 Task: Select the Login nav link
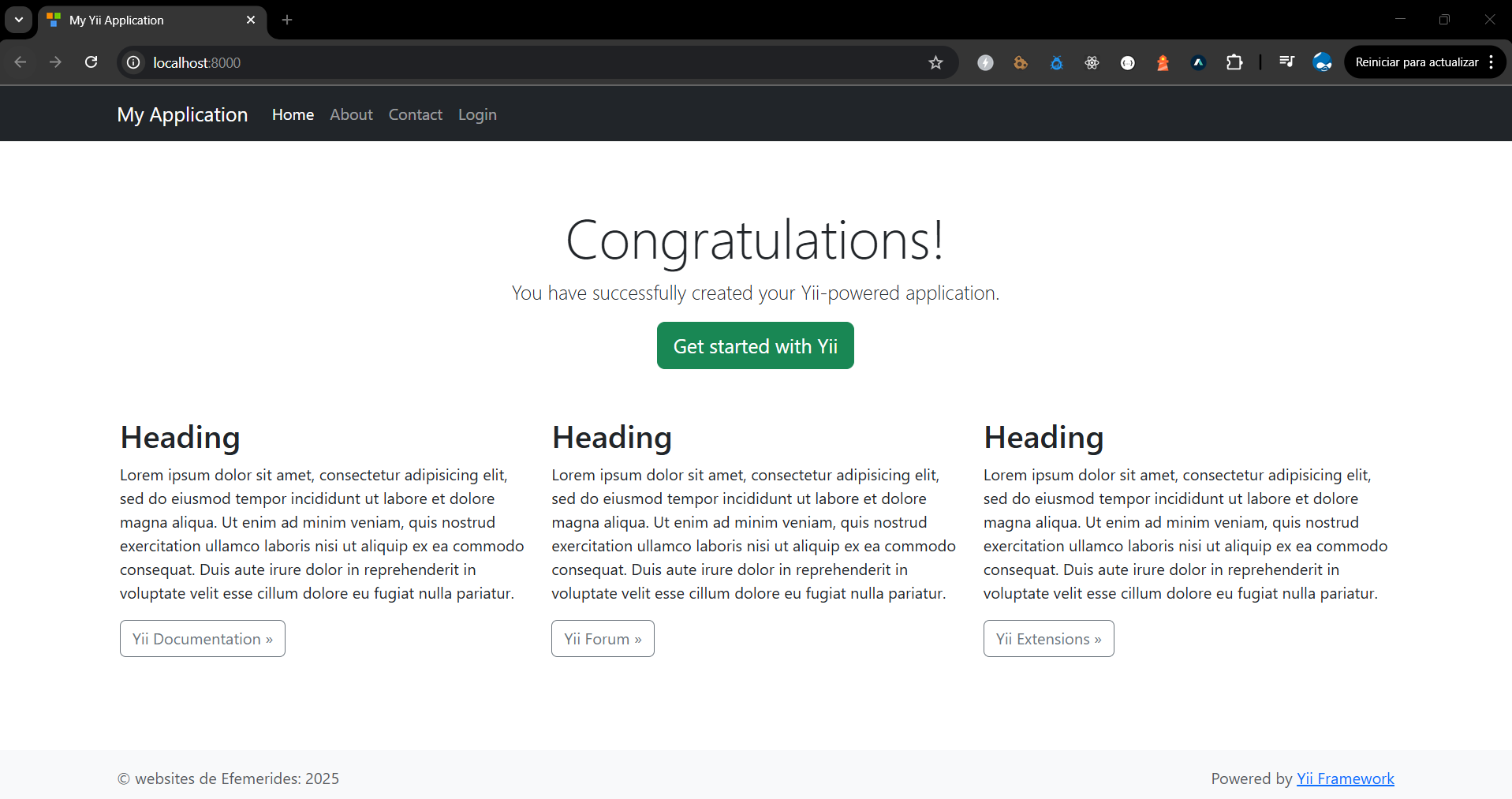[477, 114]
